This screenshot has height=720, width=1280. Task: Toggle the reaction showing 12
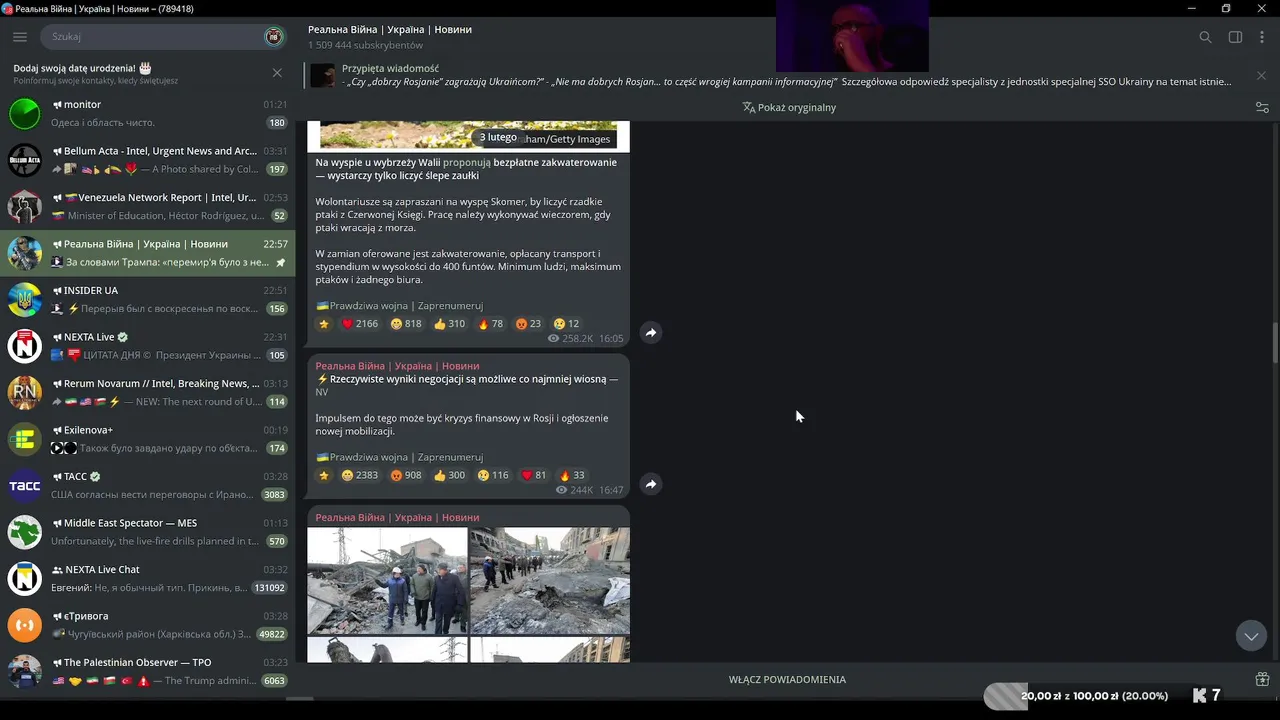click(x=566, y=324)
